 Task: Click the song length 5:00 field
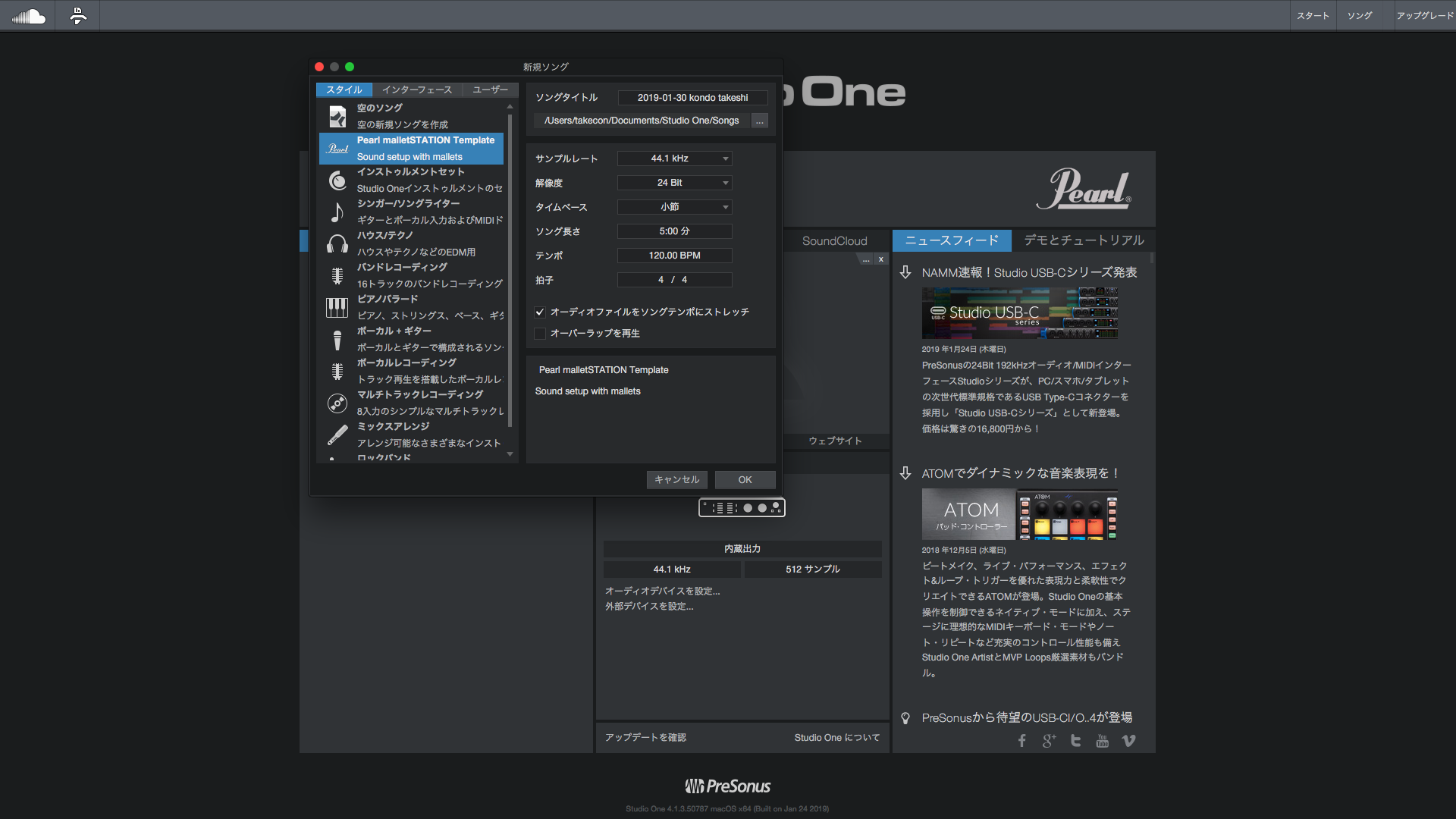[x=674, y=231]
